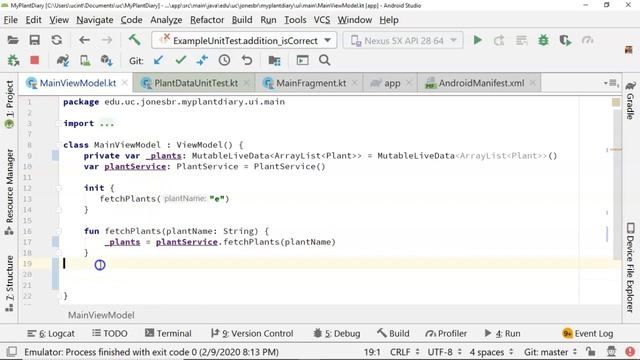Show Git history clock icon
The width and height of the screenshot is (640, 360).
[x=224, y=60]
